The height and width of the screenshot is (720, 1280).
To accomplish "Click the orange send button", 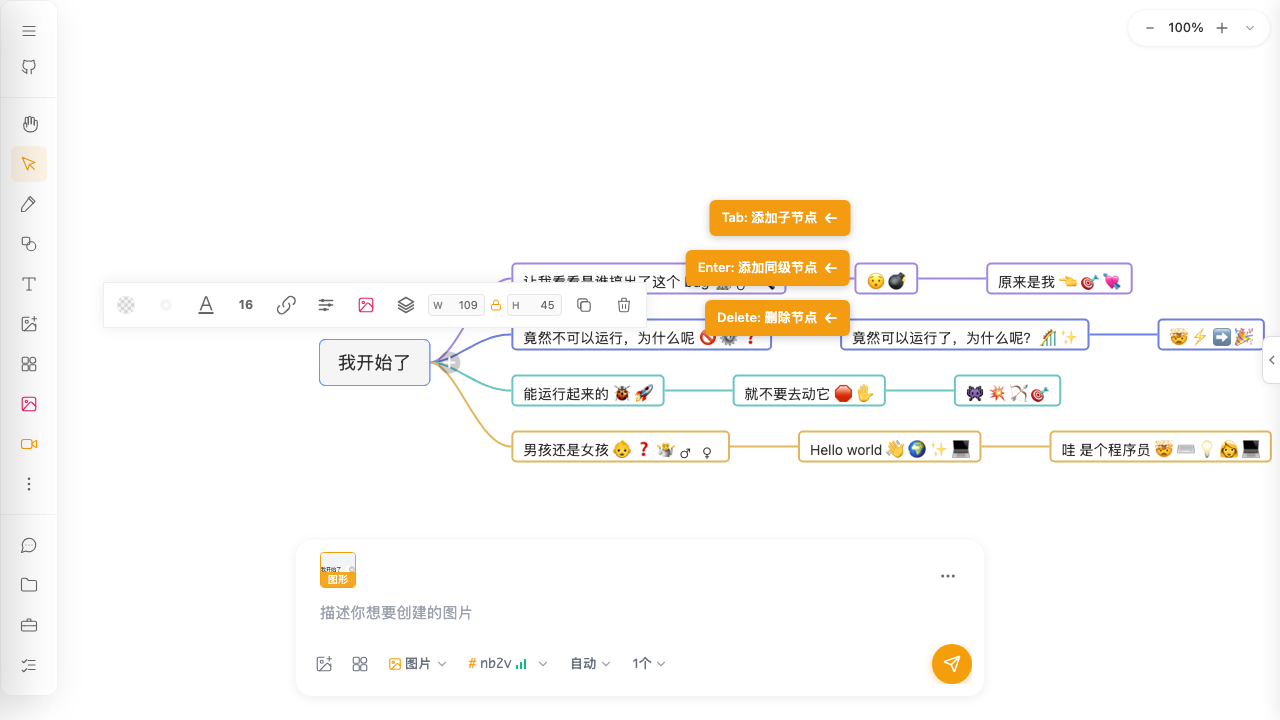I will [x=951, y=663].
